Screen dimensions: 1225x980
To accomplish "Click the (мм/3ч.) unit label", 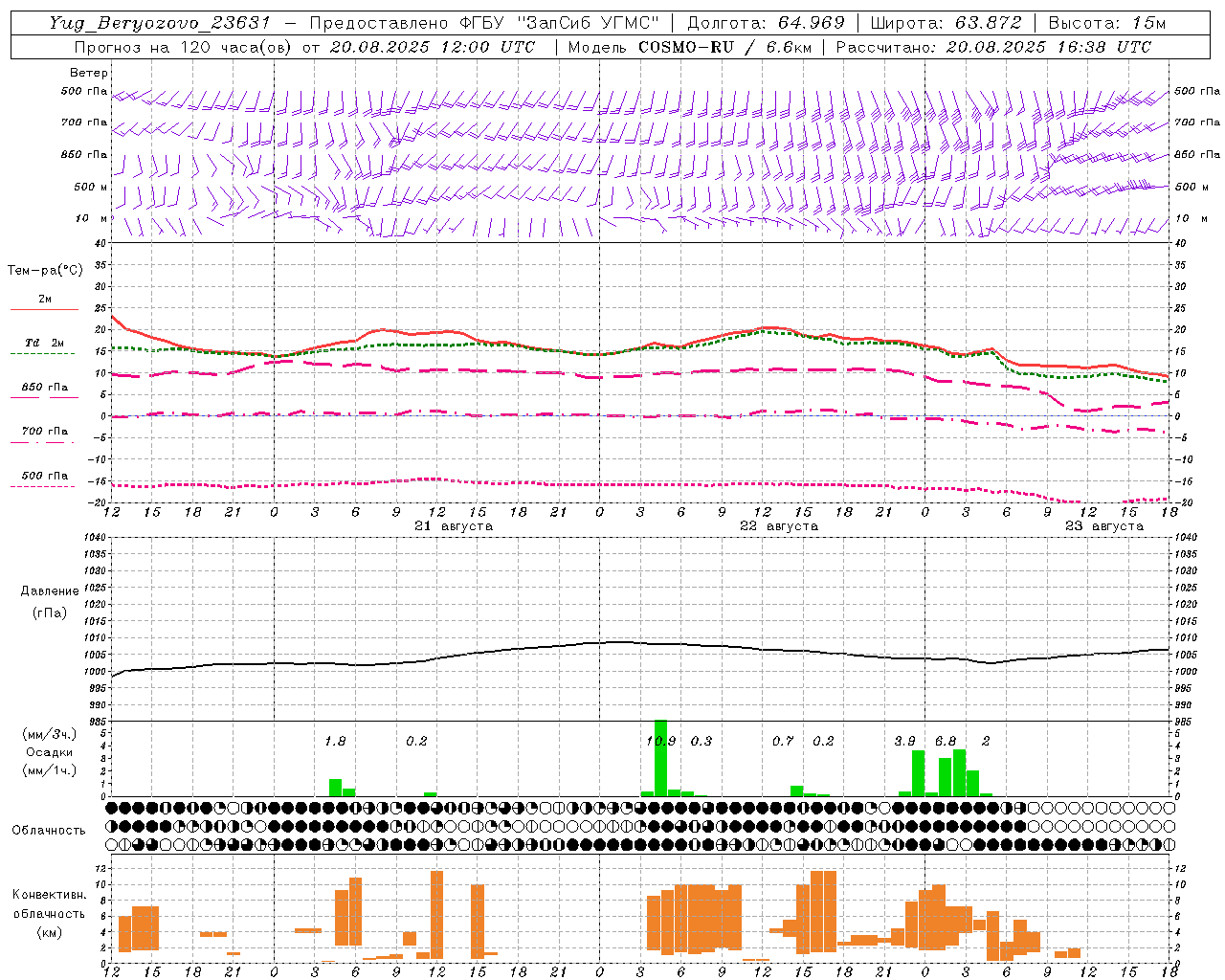I will tap(50, 734).
